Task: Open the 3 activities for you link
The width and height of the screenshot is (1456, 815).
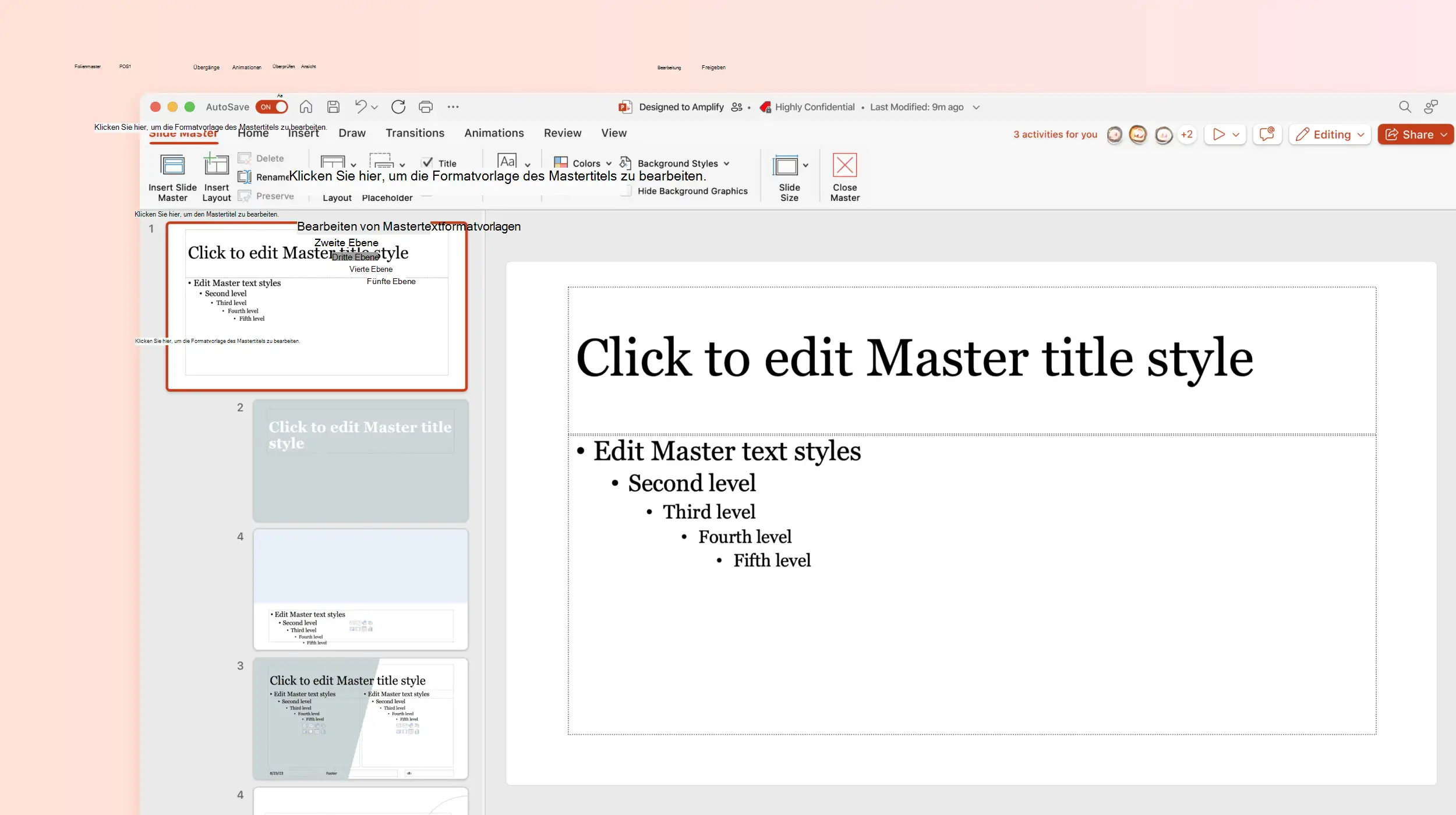Action: tap(1055, 134)
